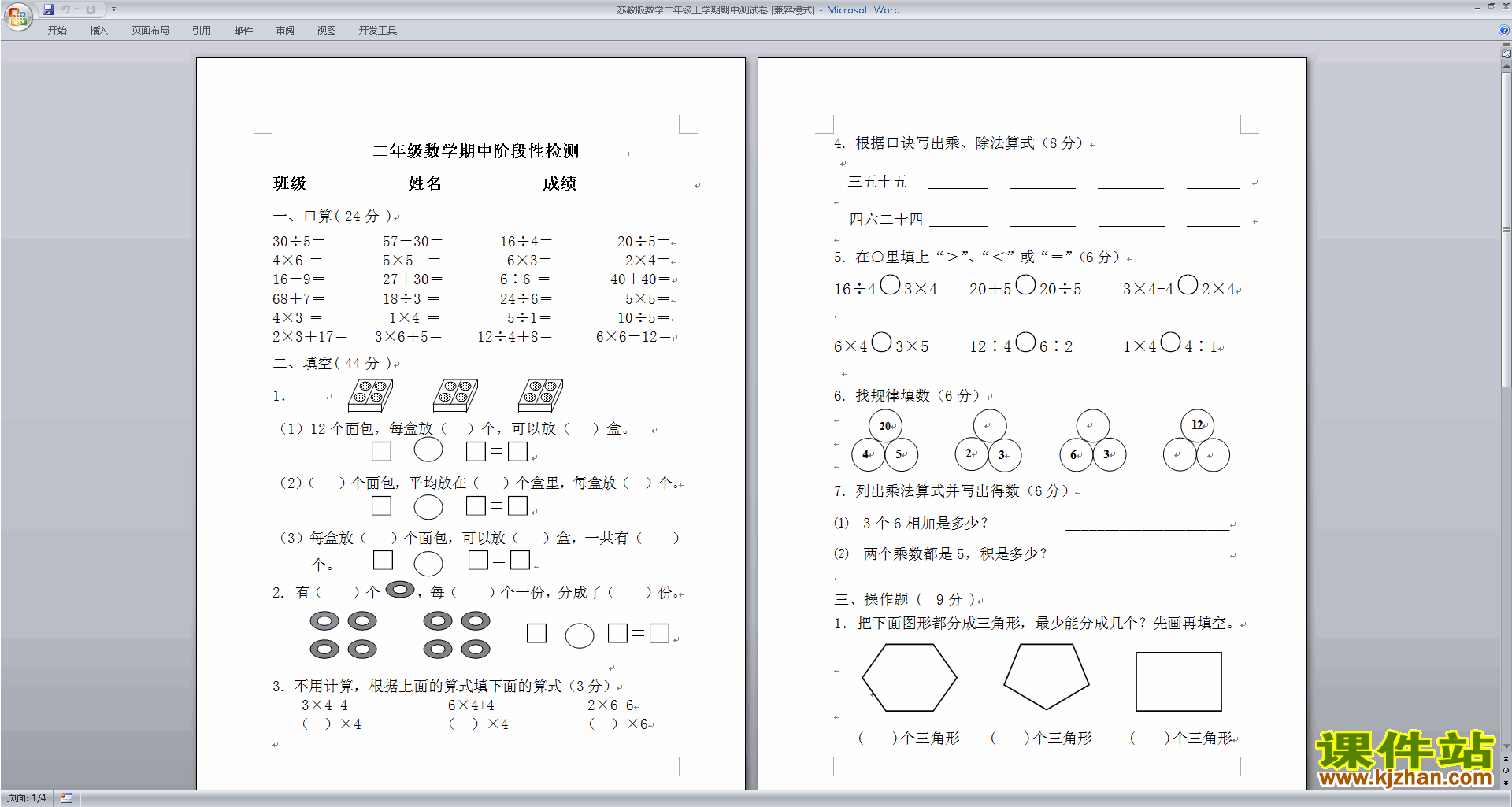This screenshot has height=807, width=1512.
Task: Open the 邮件 ribbon tab
Action: (x=243, y=31)
